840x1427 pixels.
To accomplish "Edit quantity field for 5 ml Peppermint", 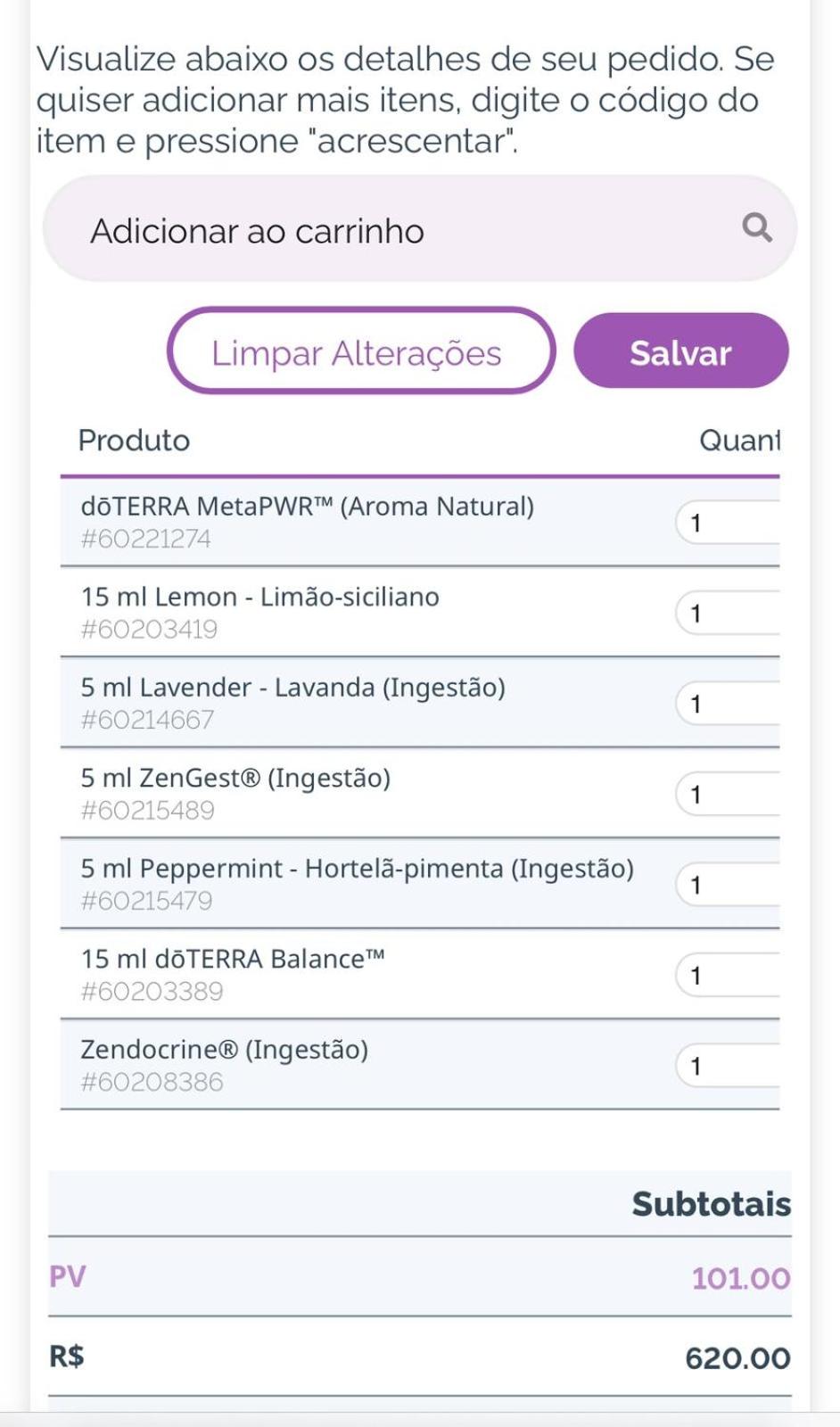I will tap(728, 885).
